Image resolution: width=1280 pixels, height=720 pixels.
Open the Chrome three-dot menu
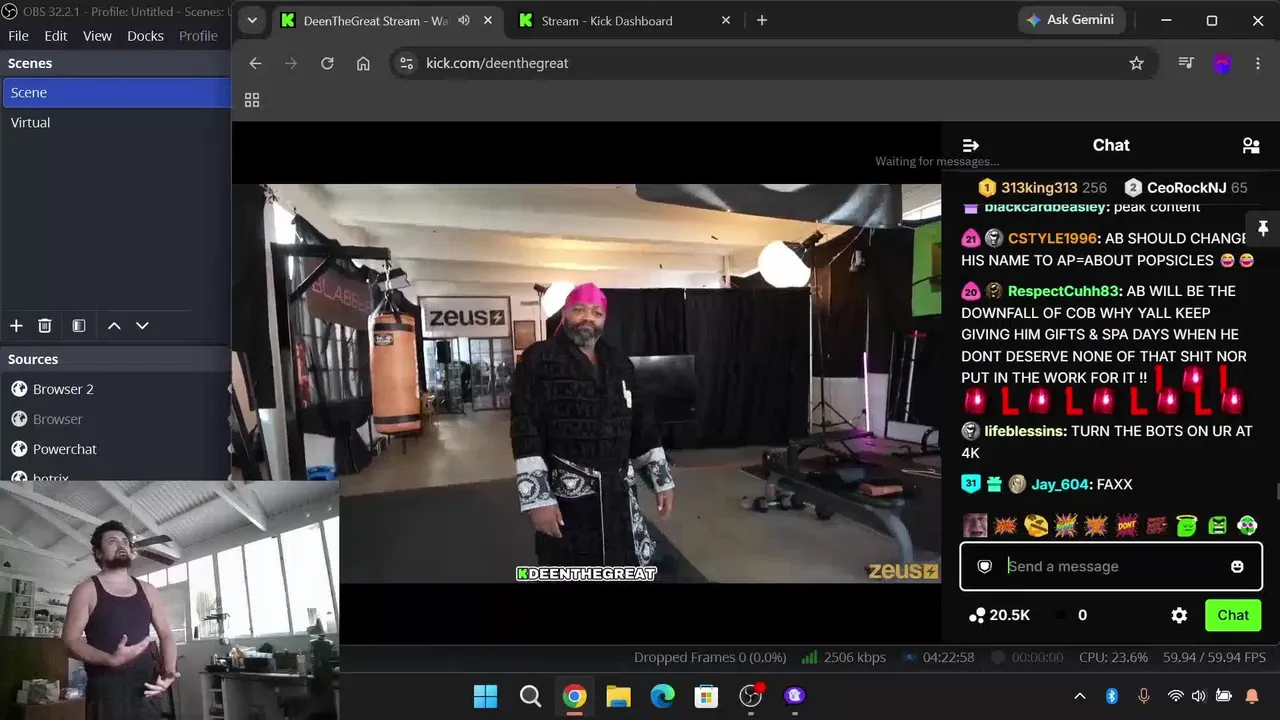(x=1258, y=63)
